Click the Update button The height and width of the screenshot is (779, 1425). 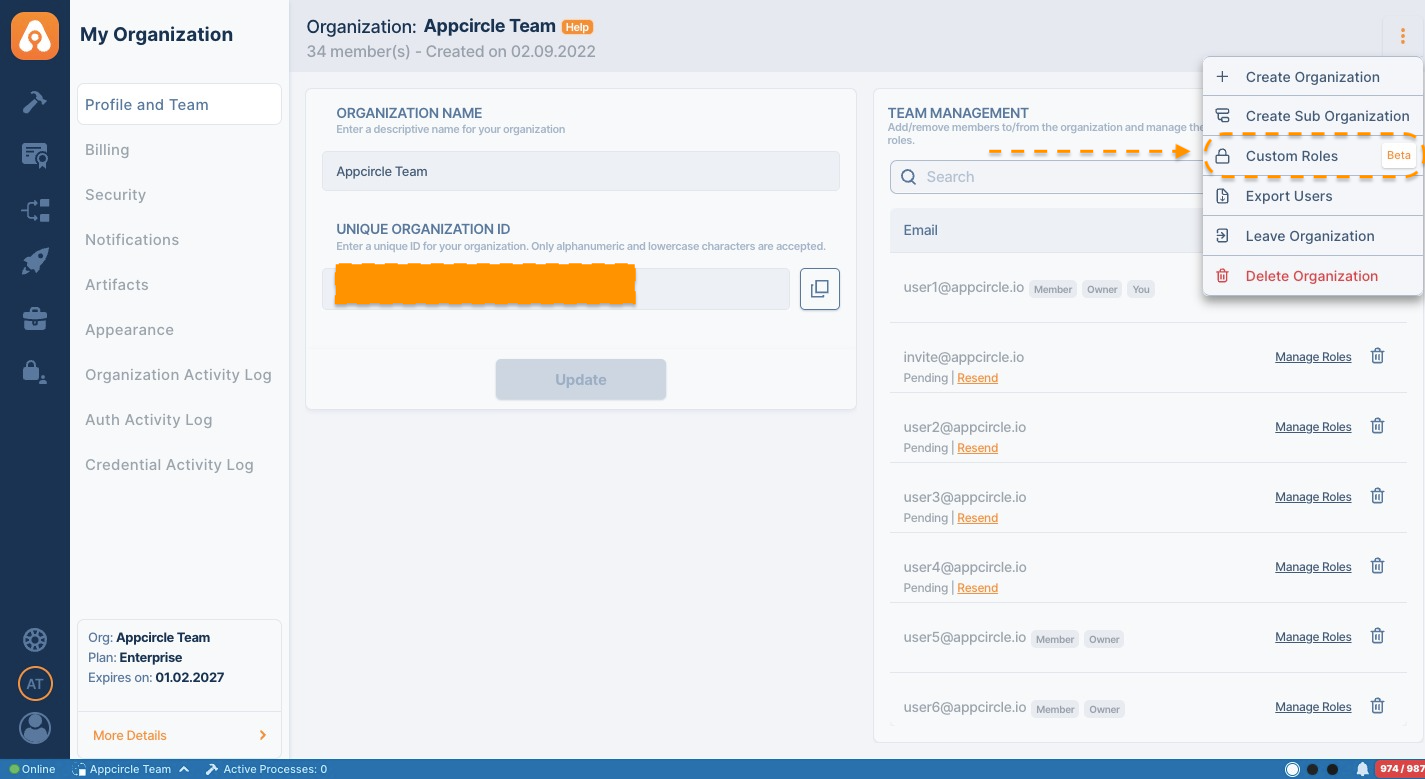point(581,380)
